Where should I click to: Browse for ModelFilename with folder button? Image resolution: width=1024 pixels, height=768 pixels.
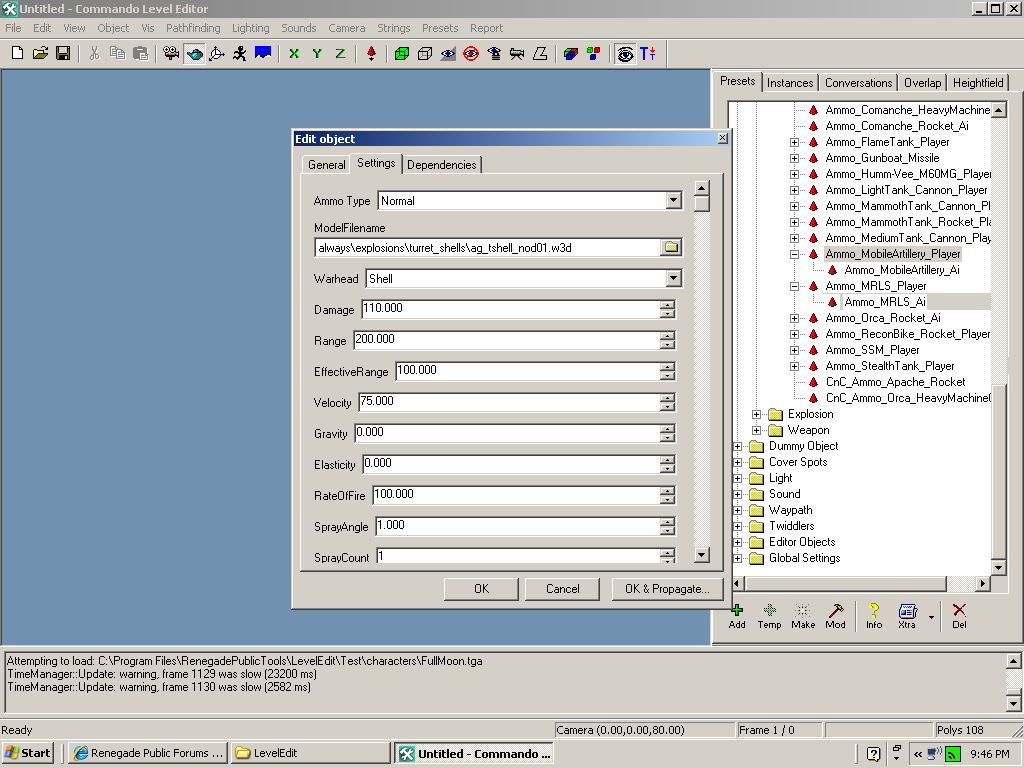(671, 247)
